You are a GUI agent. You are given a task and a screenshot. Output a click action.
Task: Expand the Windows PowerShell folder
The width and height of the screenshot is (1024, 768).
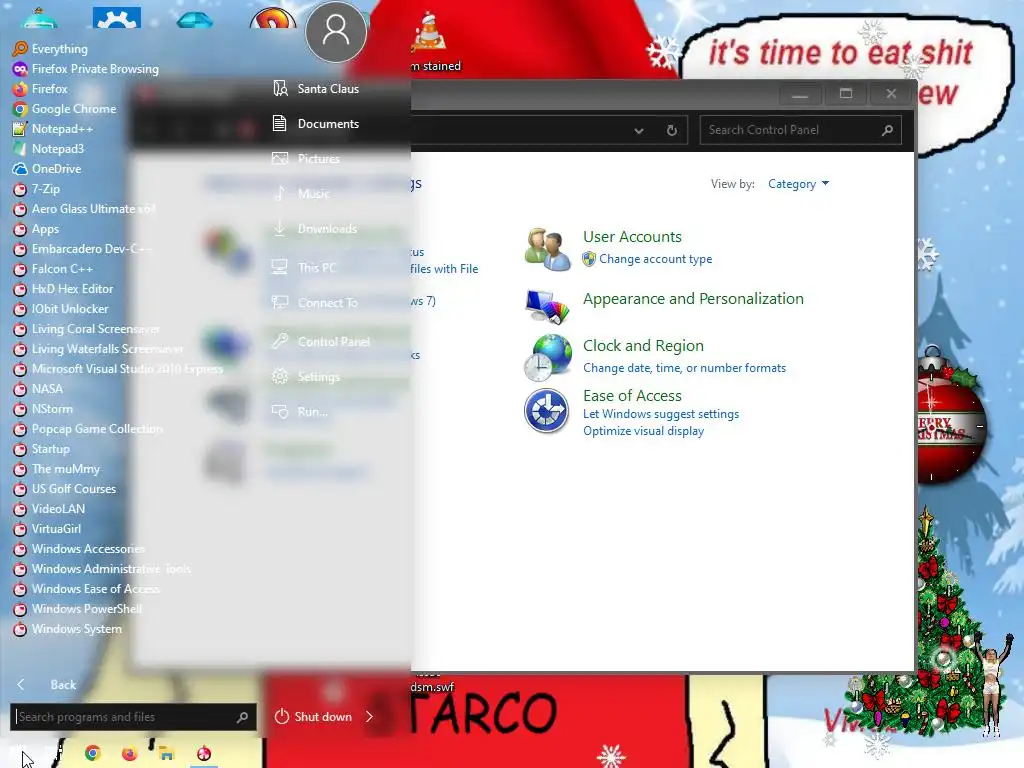77,609
